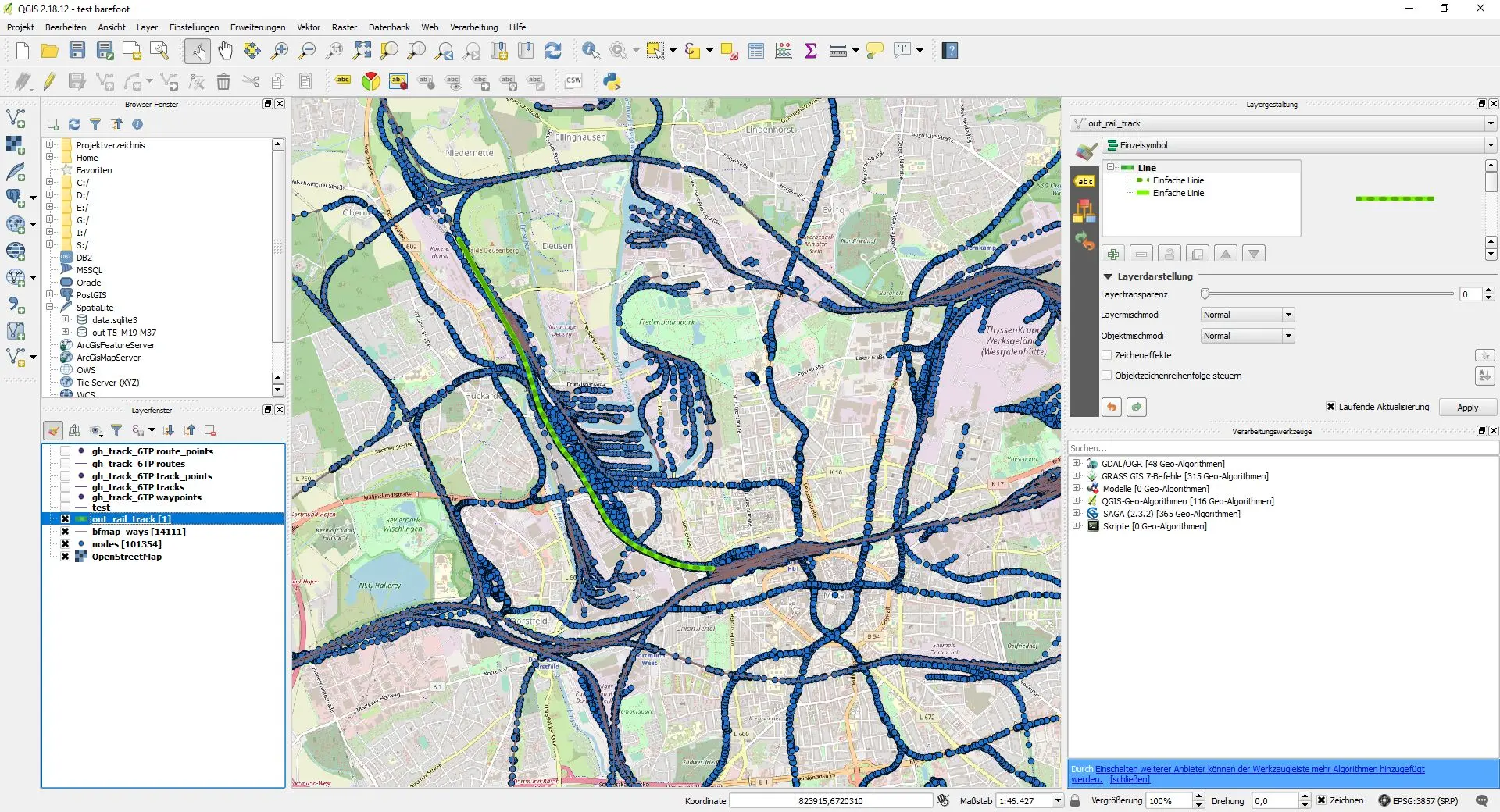
Task: Enable the Zeicheneffekte checkbox
Action: coord(1107,355)
